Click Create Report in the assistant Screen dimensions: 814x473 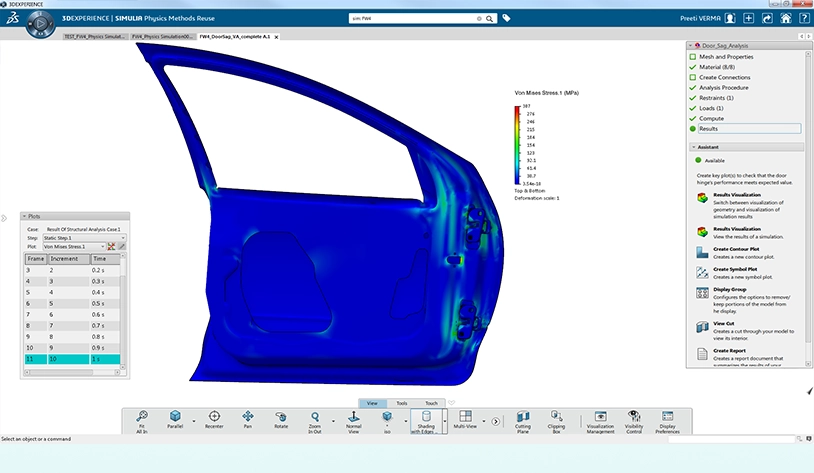coord(729,350)
